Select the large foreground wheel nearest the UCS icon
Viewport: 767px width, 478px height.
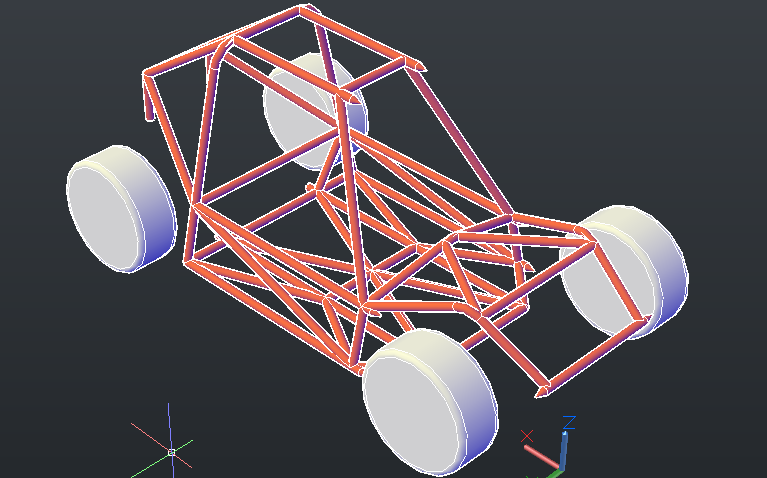point(430,402)
